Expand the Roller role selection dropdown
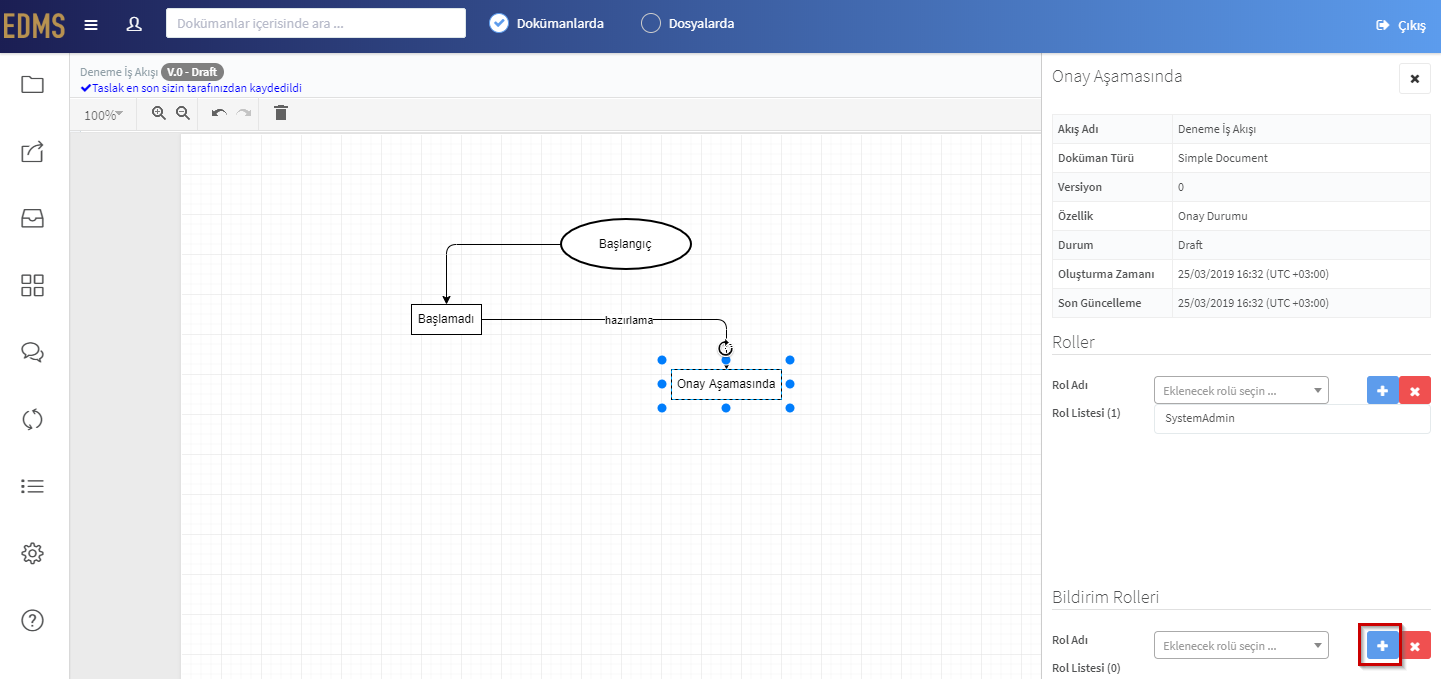This screenshot has height=679, width=1441. (1241, 390)
